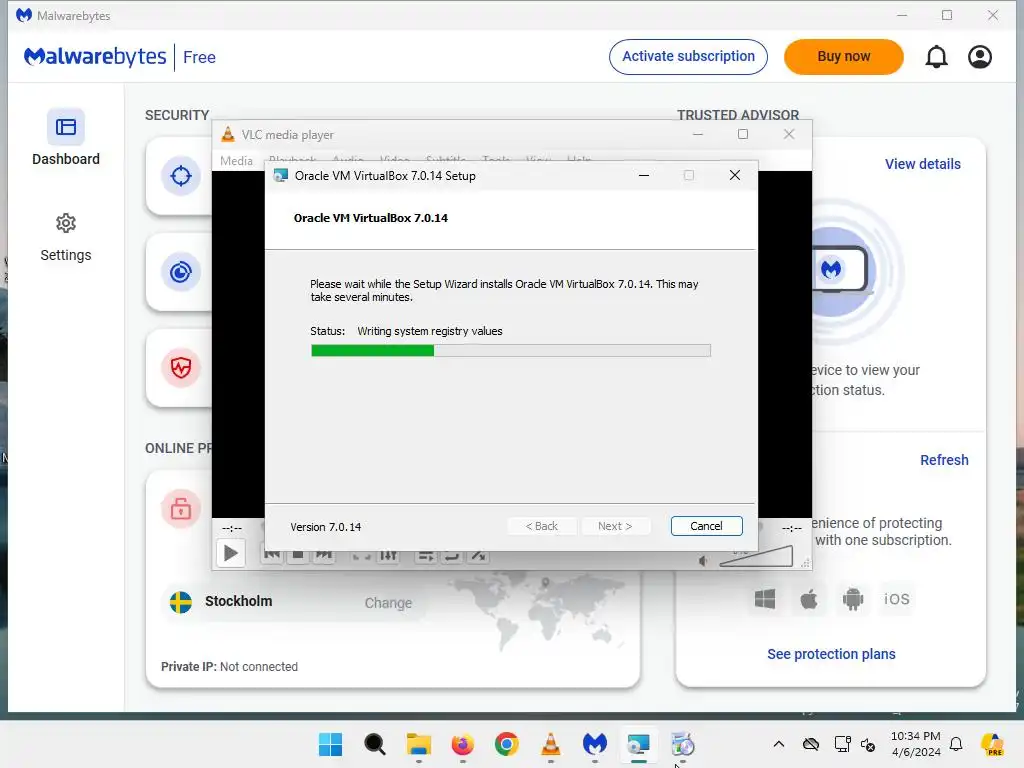Click Activate subscription button
Viewport: 1024px width, 768px height.
click(688, 57)
